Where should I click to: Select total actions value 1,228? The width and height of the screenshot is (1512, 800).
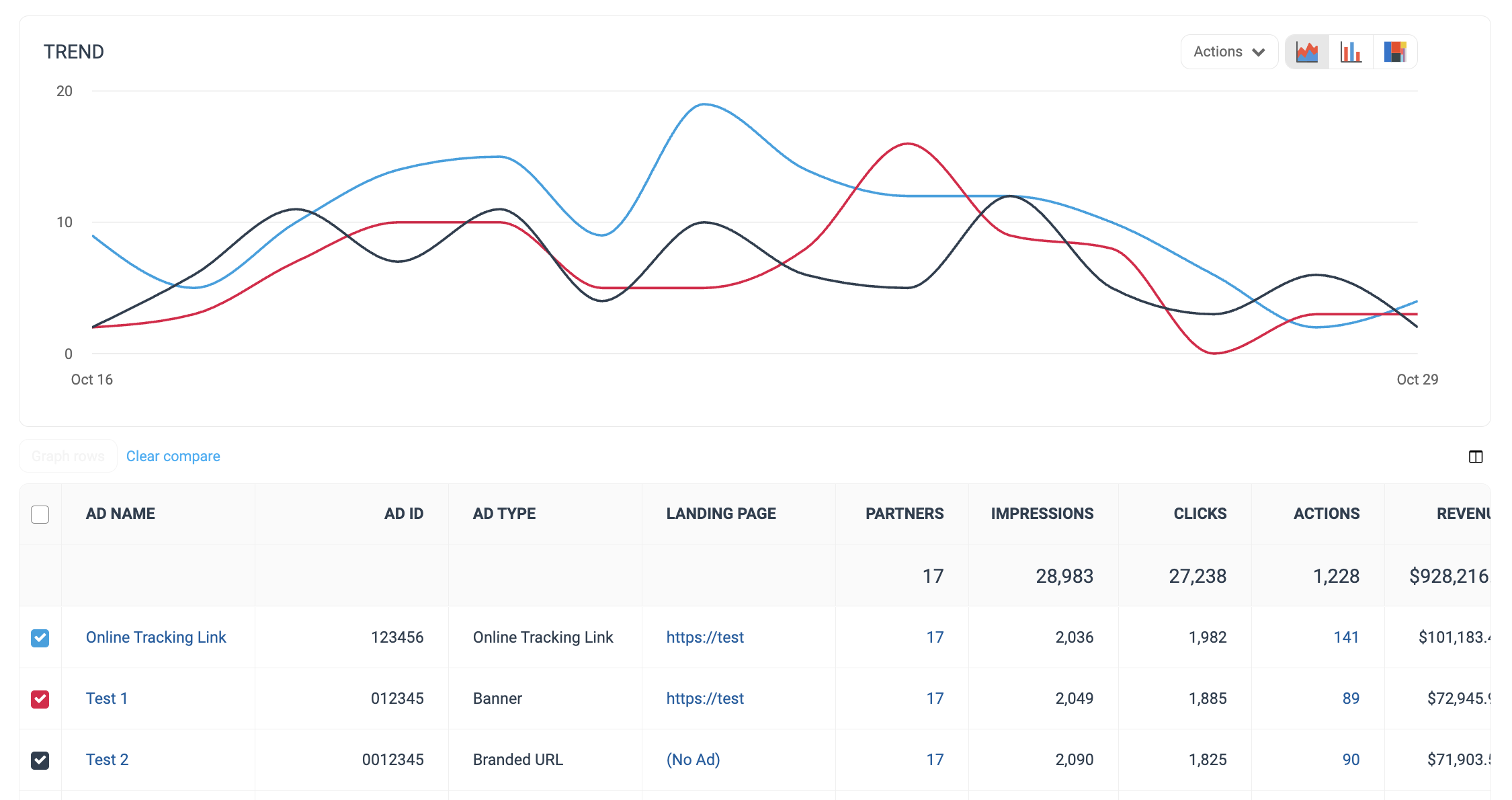(1336, 576)
